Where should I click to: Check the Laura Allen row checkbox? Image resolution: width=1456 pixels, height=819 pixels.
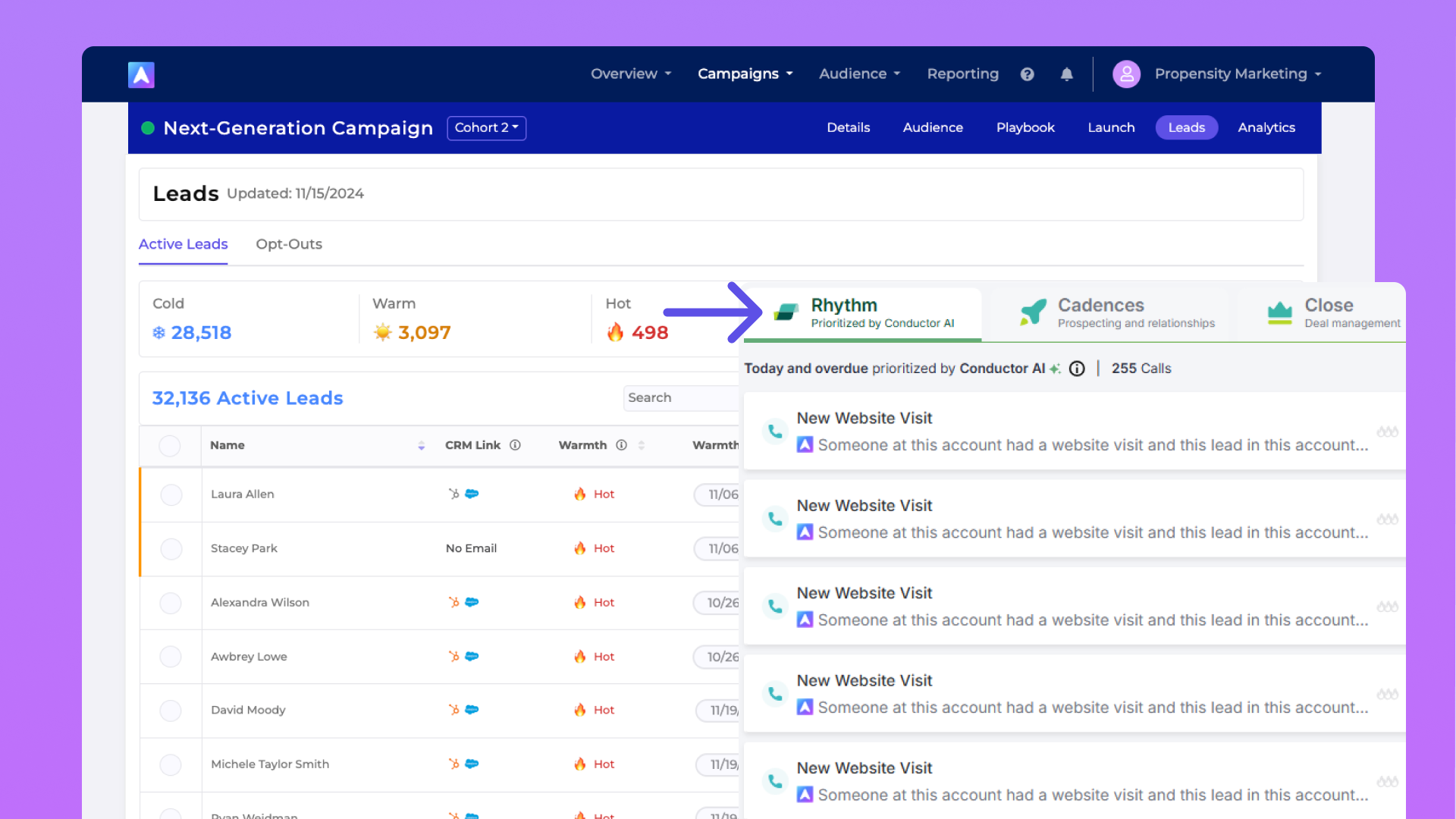pyautogui.click(x=171, y=494)
